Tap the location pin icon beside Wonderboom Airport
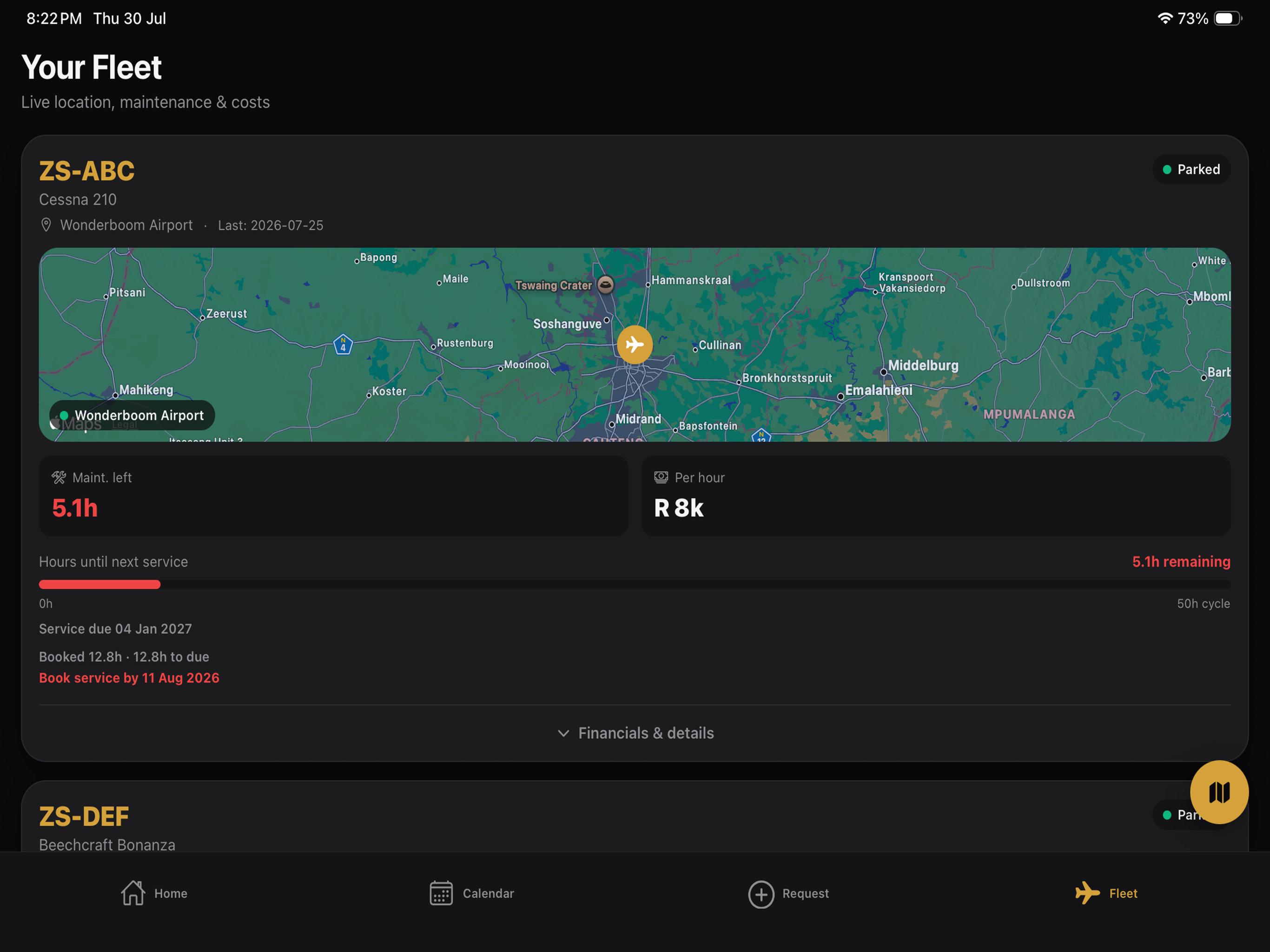The width and height of the screenshot is (1270, 952). point(46,225)
